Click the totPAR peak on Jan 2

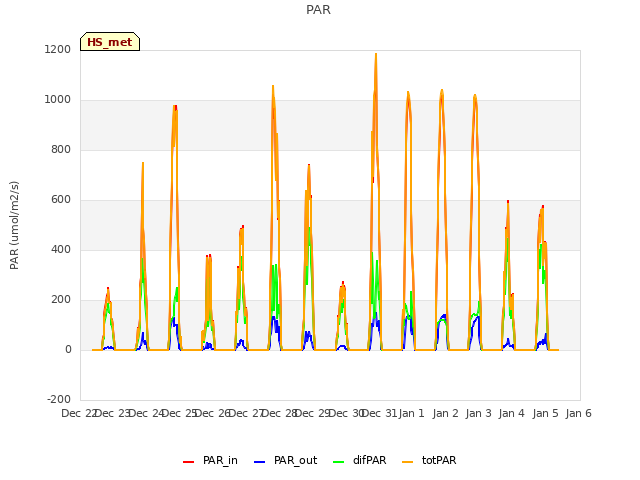pos(442,90)
